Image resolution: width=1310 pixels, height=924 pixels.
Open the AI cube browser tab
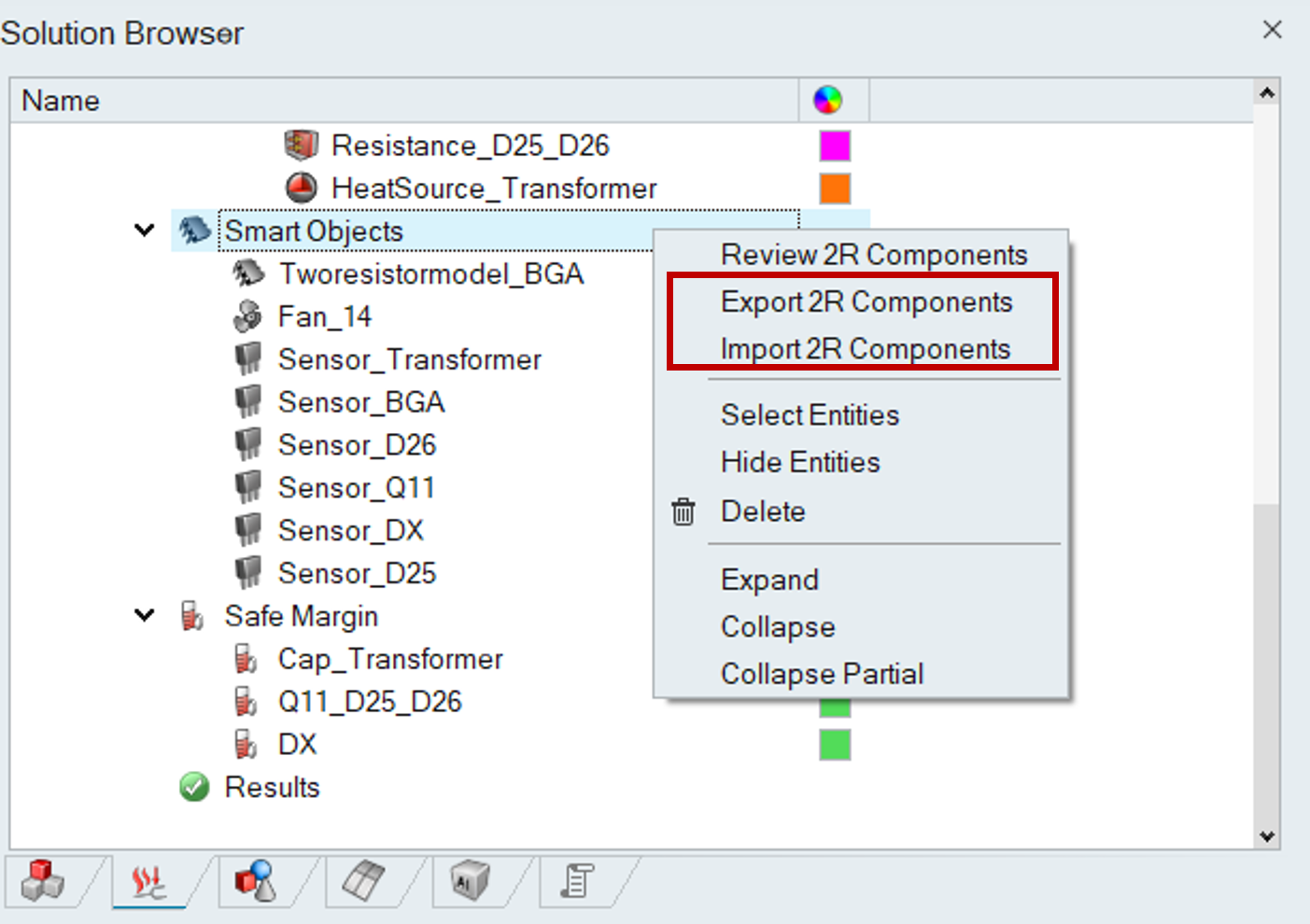click(x=470, y=881)
